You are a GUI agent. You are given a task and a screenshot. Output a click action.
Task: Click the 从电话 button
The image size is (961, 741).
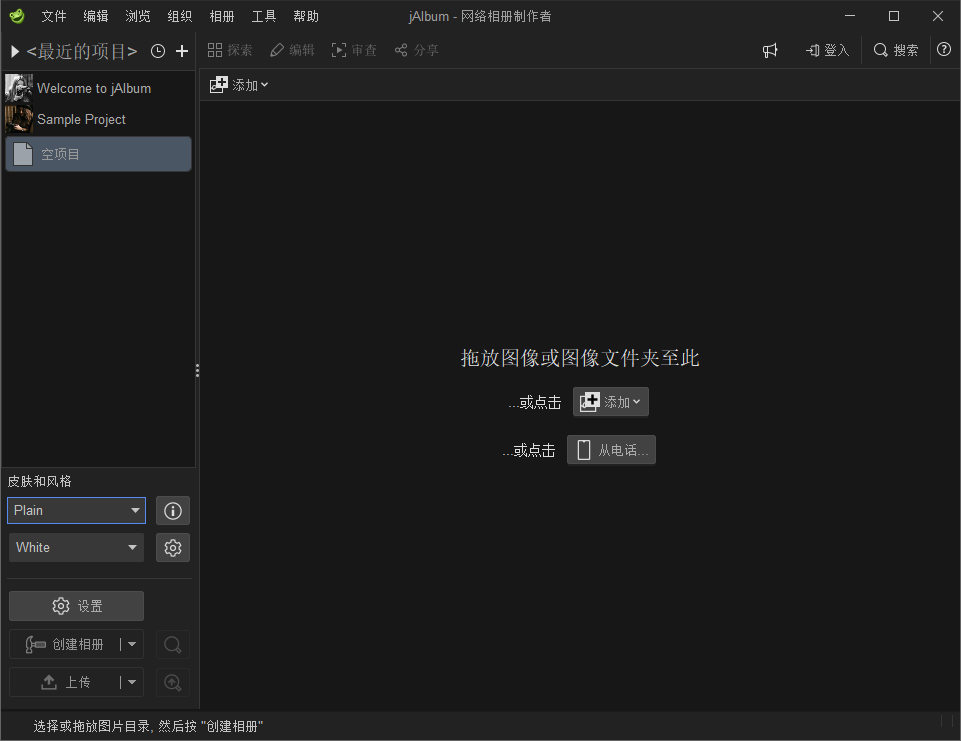[611, 450]
